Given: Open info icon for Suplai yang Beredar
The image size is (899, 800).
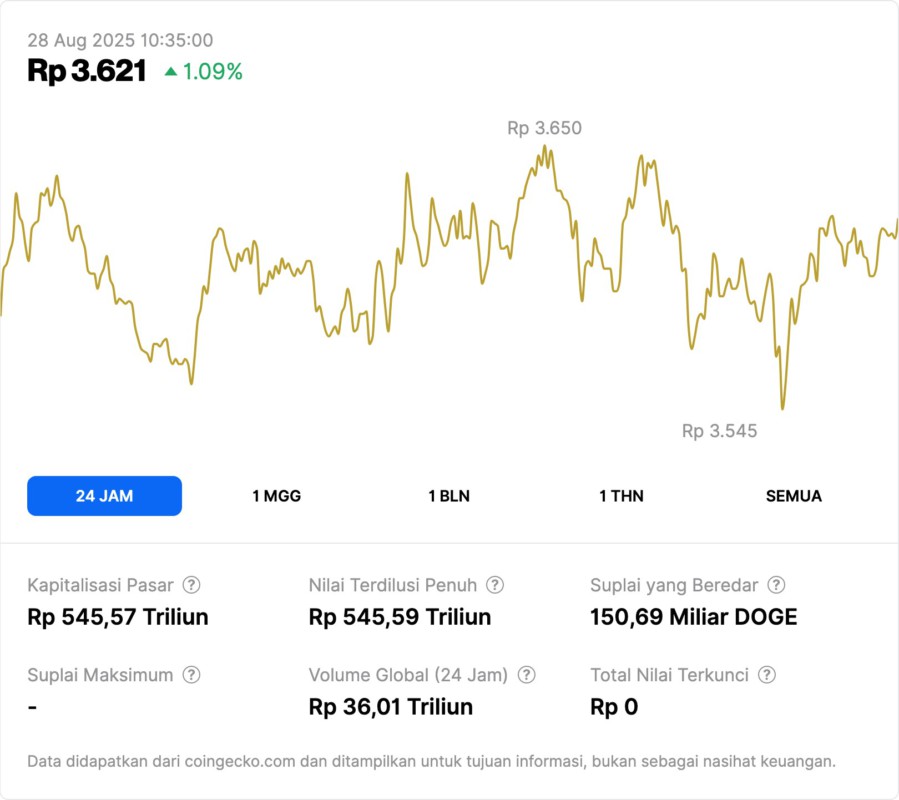Looking at the screenshot, I should pos(776,585).
